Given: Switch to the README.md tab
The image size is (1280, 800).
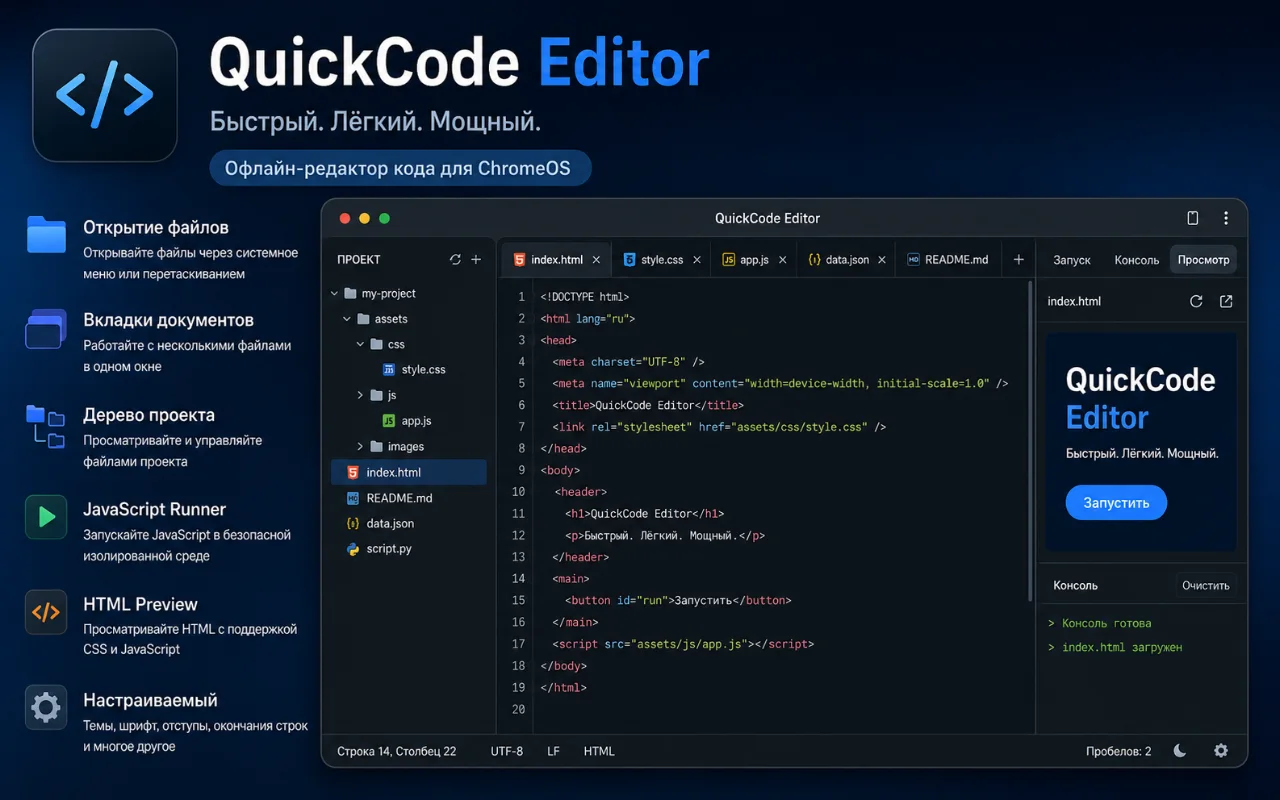Looking at the screenshot, I should point(947,260).
